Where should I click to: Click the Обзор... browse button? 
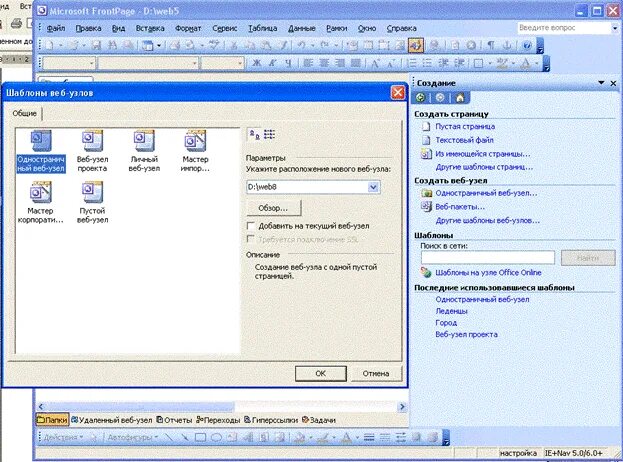[273, 208]
